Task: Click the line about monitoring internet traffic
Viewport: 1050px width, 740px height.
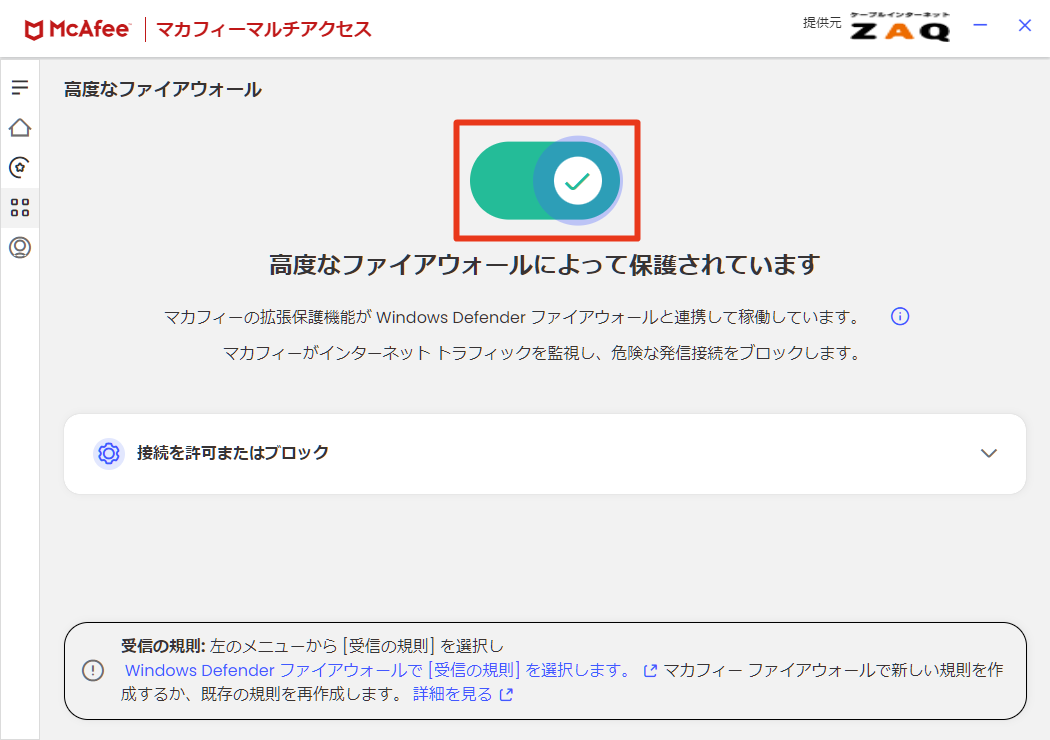Action: [542, 353]
